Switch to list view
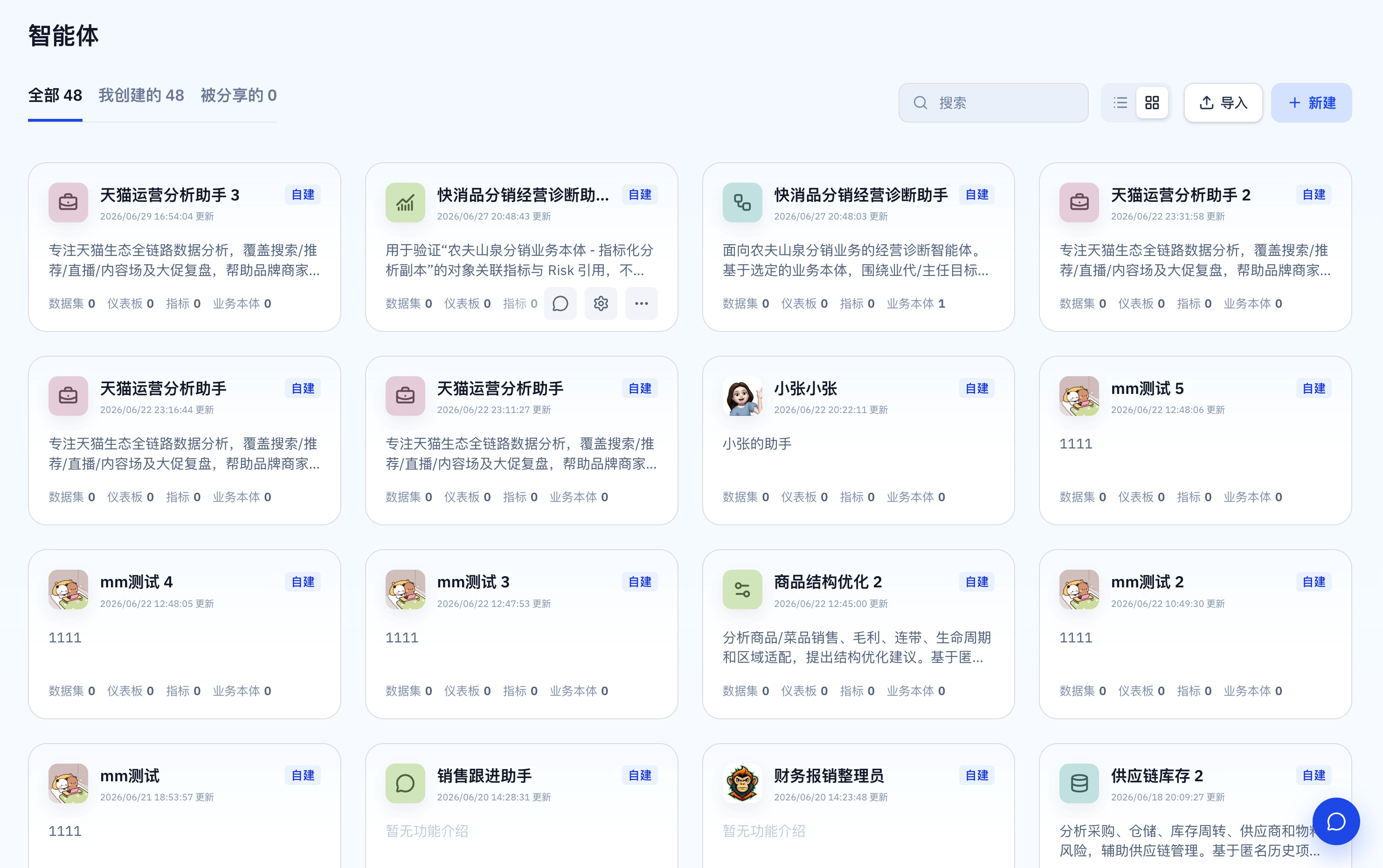Viewport: 1383px width, 868px height. (1120, 103)
